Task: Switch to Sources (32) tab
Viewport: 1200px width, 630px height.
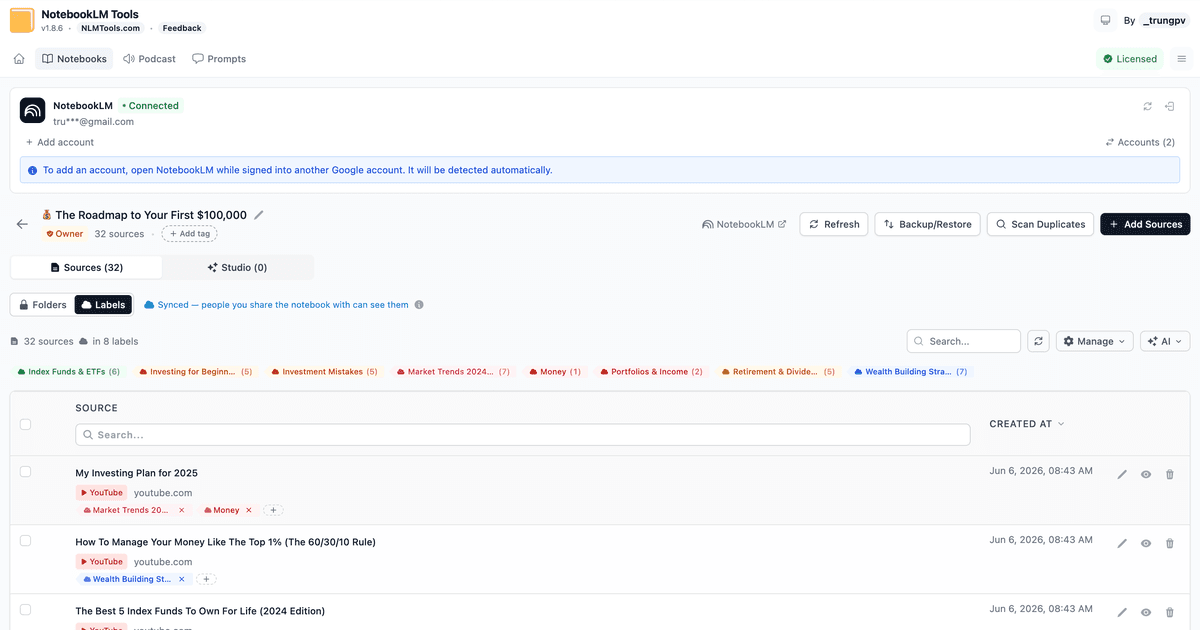Action: point(86,267)
